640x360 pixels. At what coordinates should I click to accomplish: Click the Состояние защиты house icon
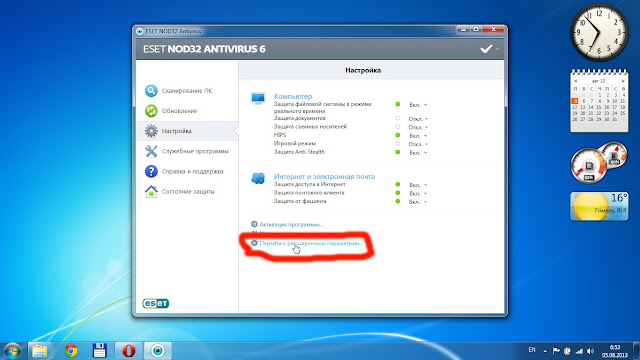click(x=151, y=191)
